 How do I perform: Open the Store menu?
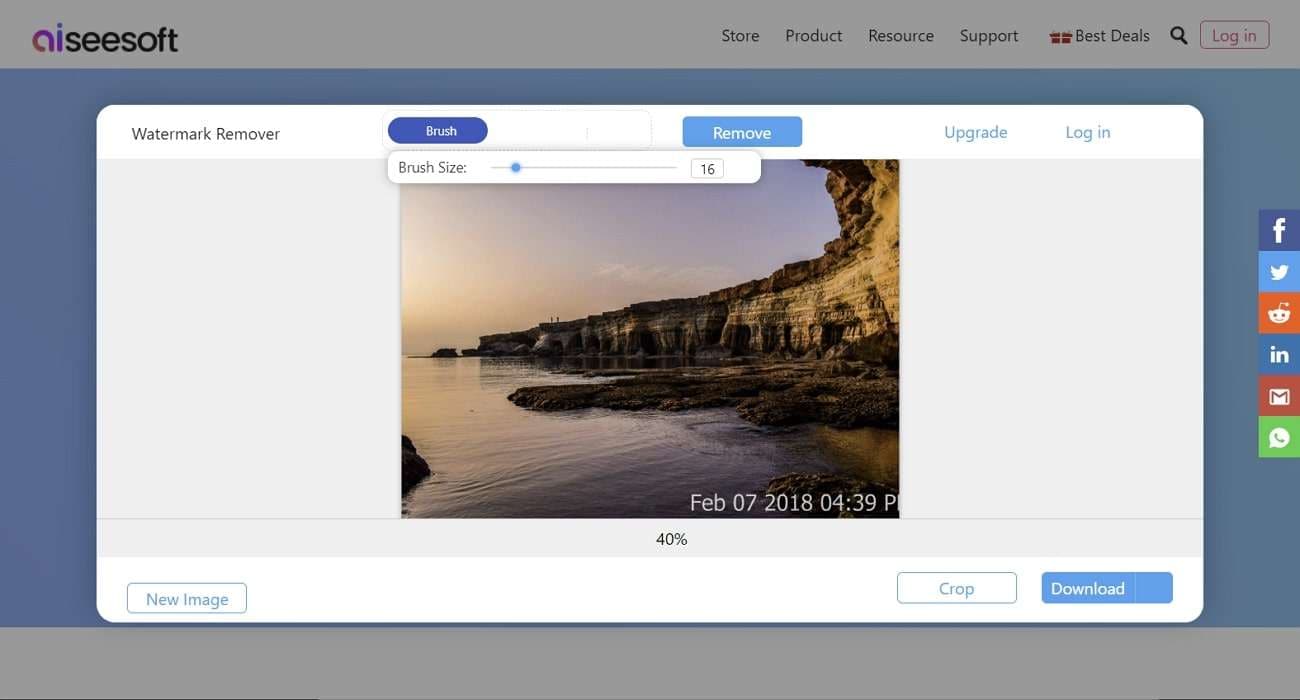click(739, 33)
